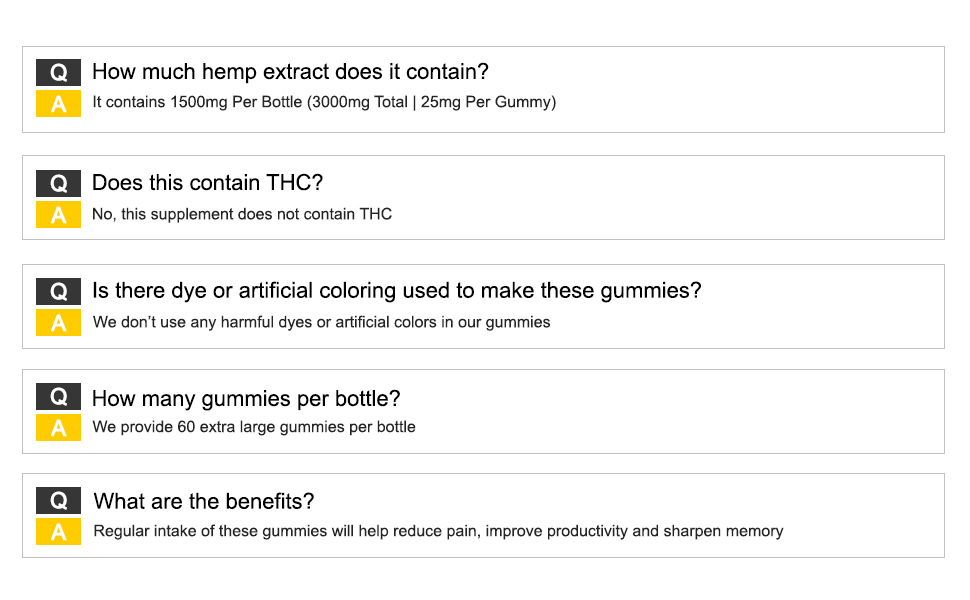Click the answer about 60 extra large gummies

click(254, 427)
